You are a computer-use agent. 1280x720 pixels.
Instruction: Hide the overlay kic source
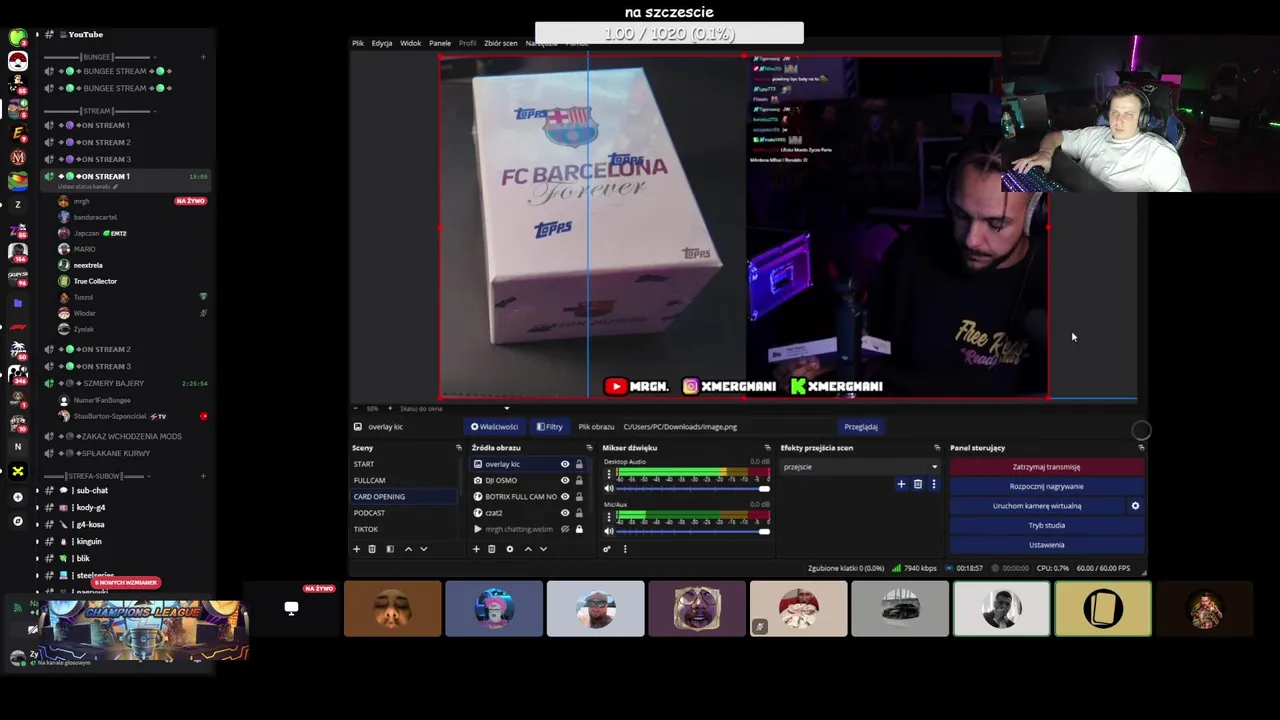point(565,464)
